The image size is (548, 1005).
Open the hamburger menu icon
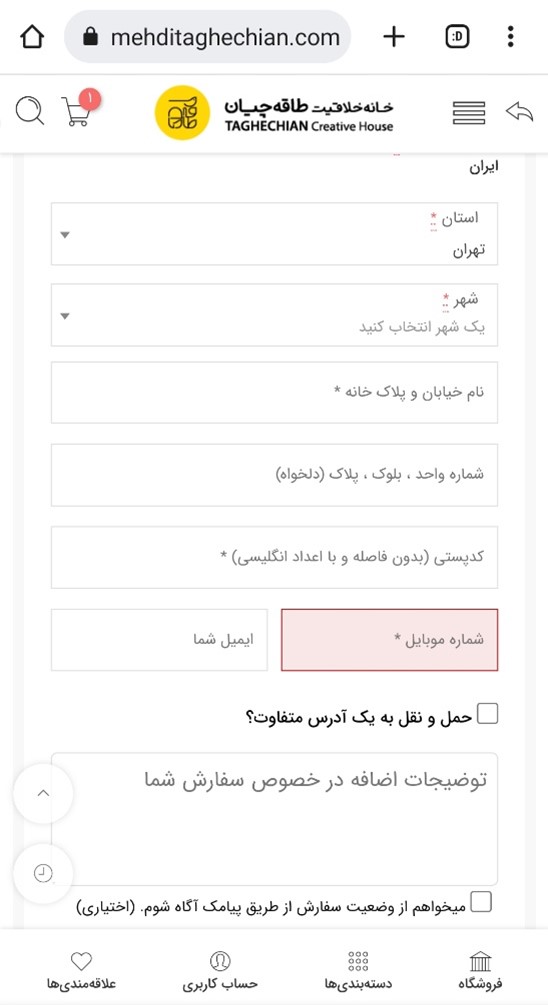(x=469, y=113)
